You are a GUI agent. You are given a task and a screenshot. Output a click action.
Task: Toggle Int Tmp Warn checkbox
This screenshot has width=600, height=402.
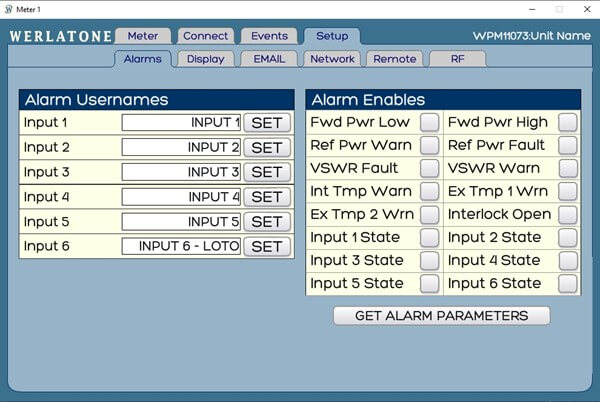pyautogui.click(x=429, y=191)
